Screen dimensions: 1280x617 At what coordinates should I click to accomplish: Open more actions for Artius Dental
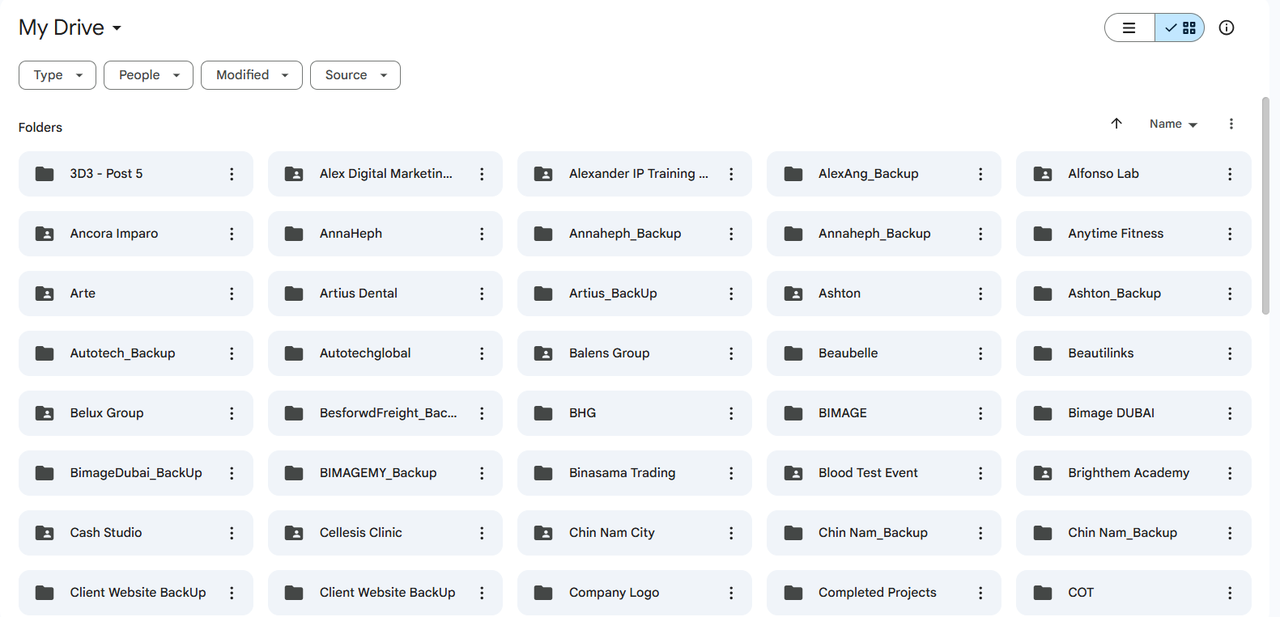[482, 294]
